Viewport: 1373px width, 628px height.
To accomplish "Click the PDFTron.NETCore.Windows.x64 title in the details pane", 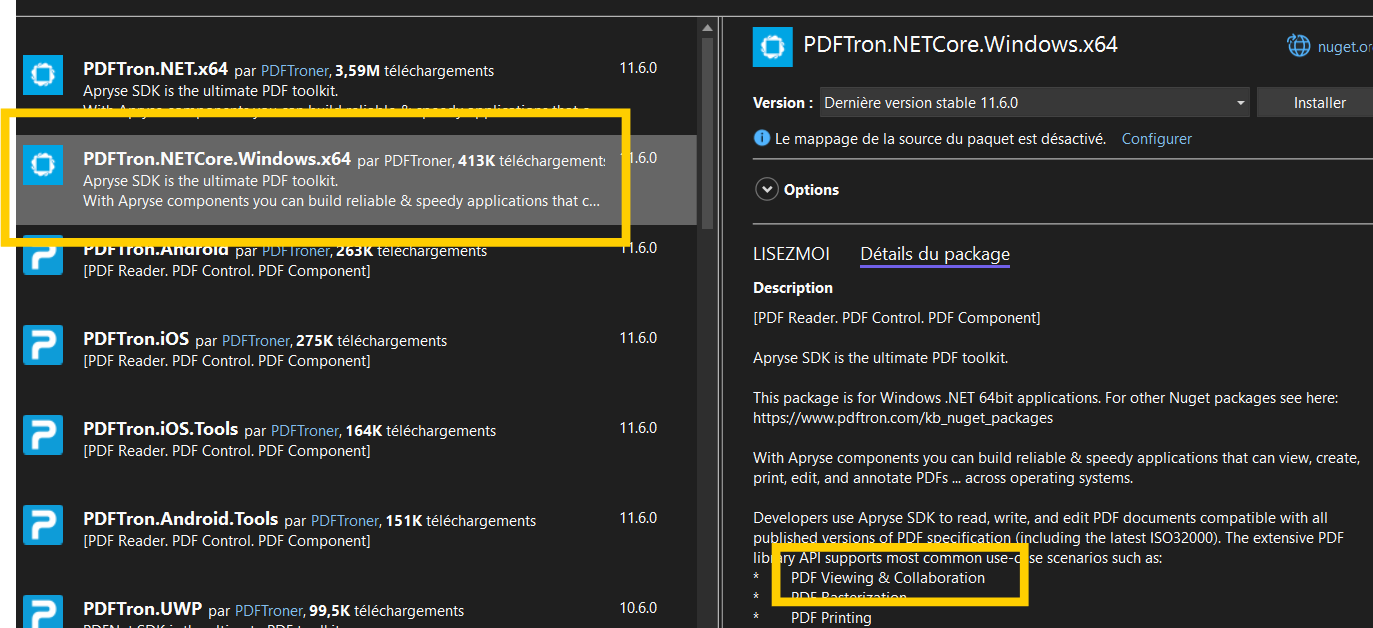I will pos(961,45).
